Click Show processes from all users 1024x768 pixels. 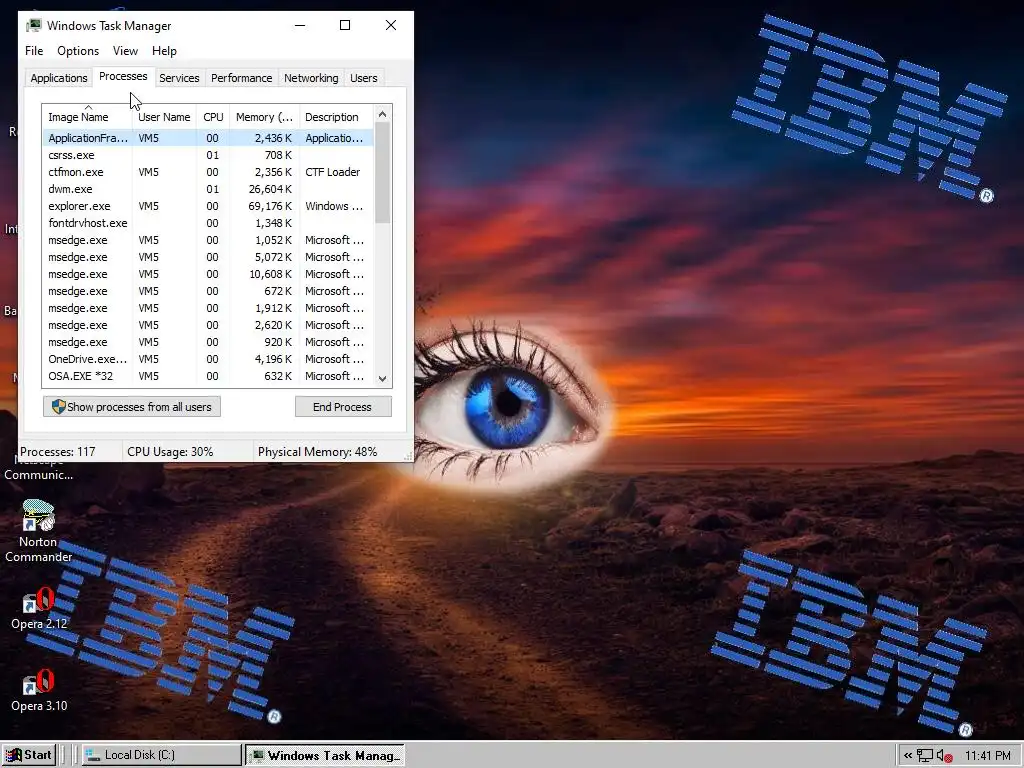132,407
